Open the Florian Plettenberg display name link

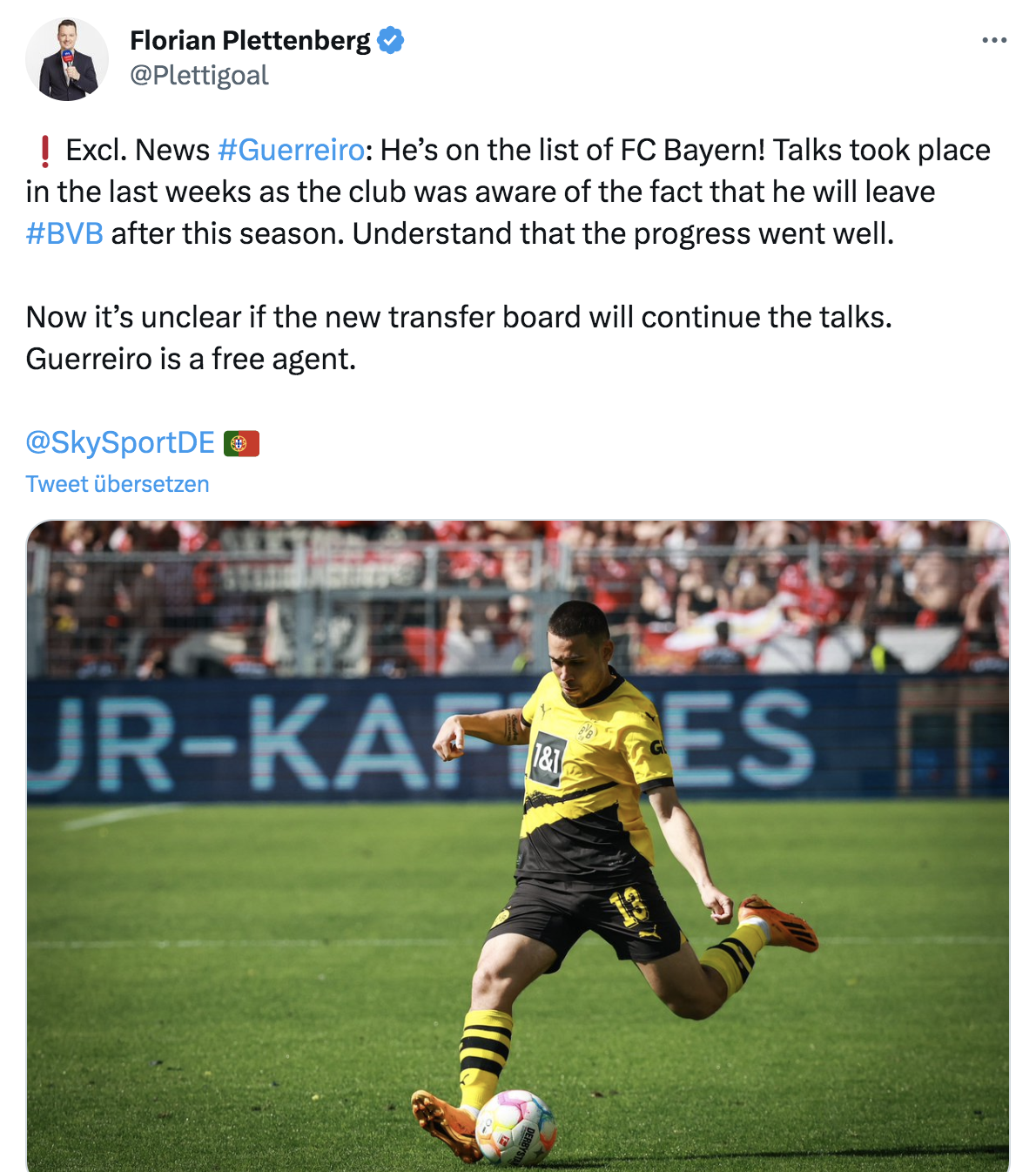[x=250, y=40]
